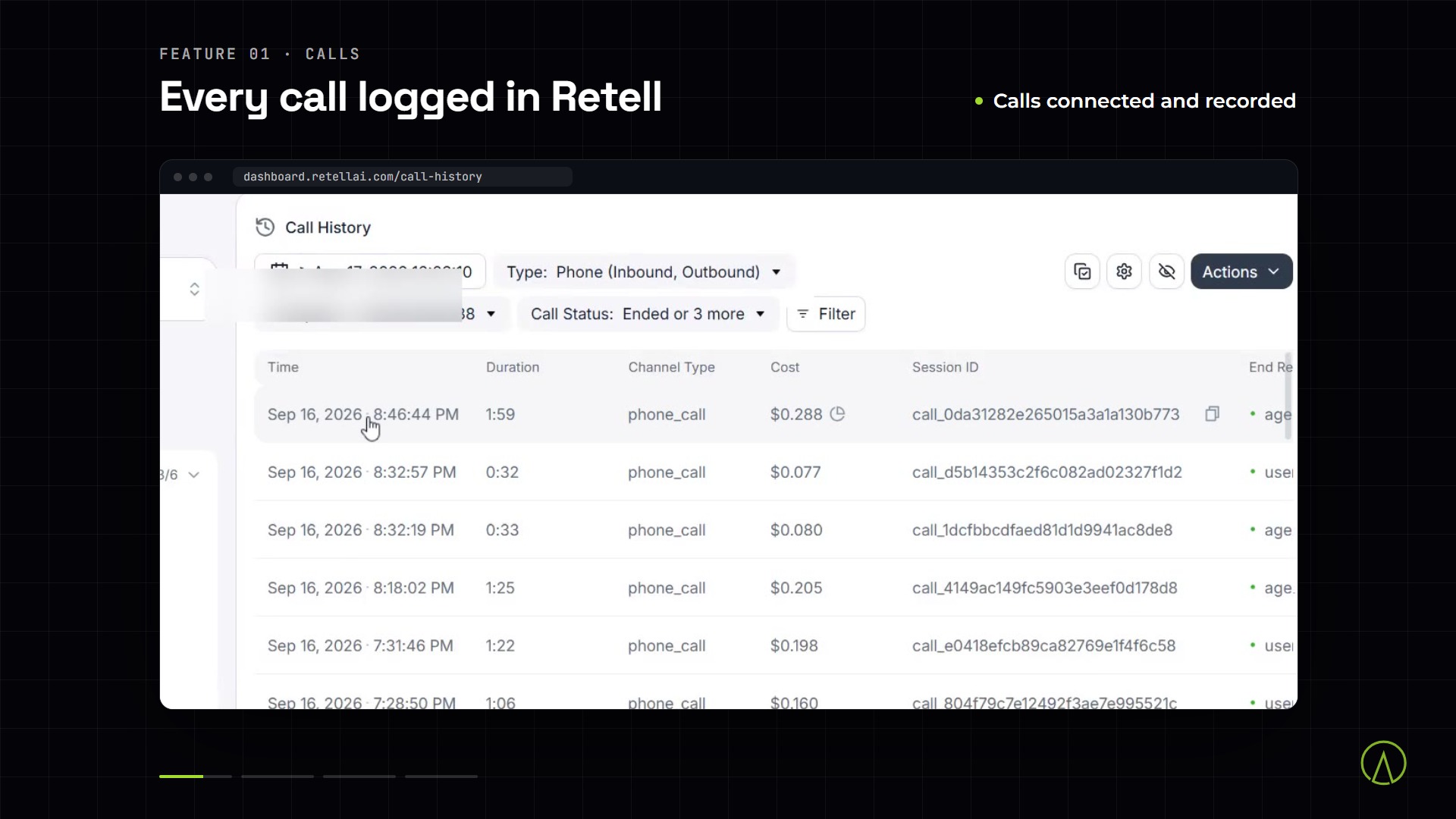This screenshot has width=1456, height=819.
Task: Open call row Sep 16, 2026 7:31:46 PM
Action: tap(772, 645)
